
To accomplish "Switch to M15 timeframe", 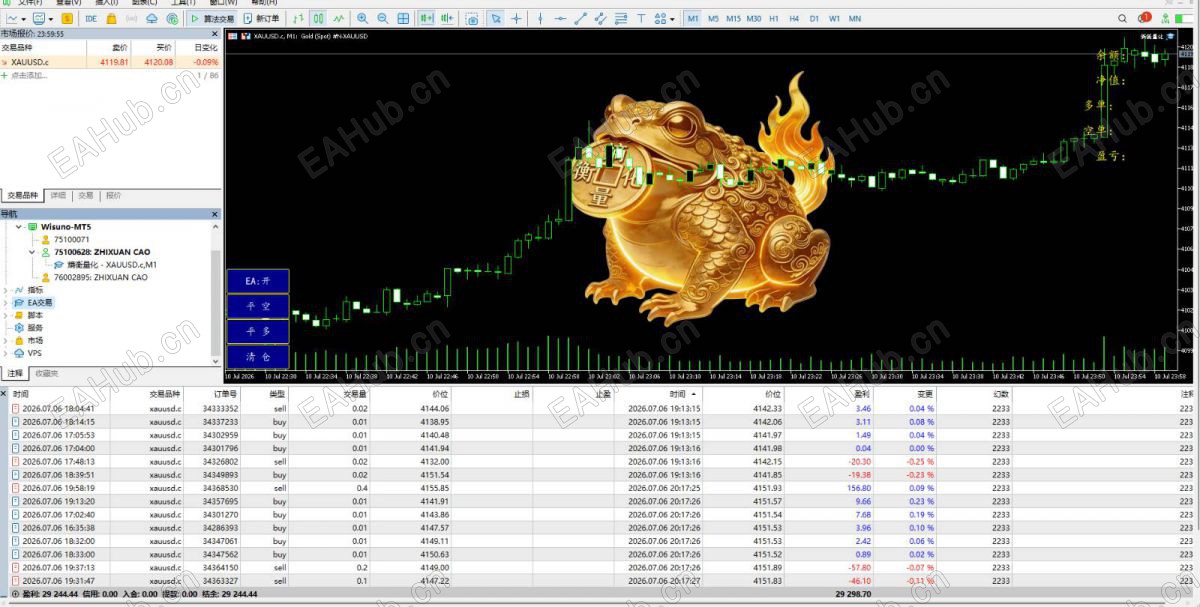I will [x=733, y=18].
